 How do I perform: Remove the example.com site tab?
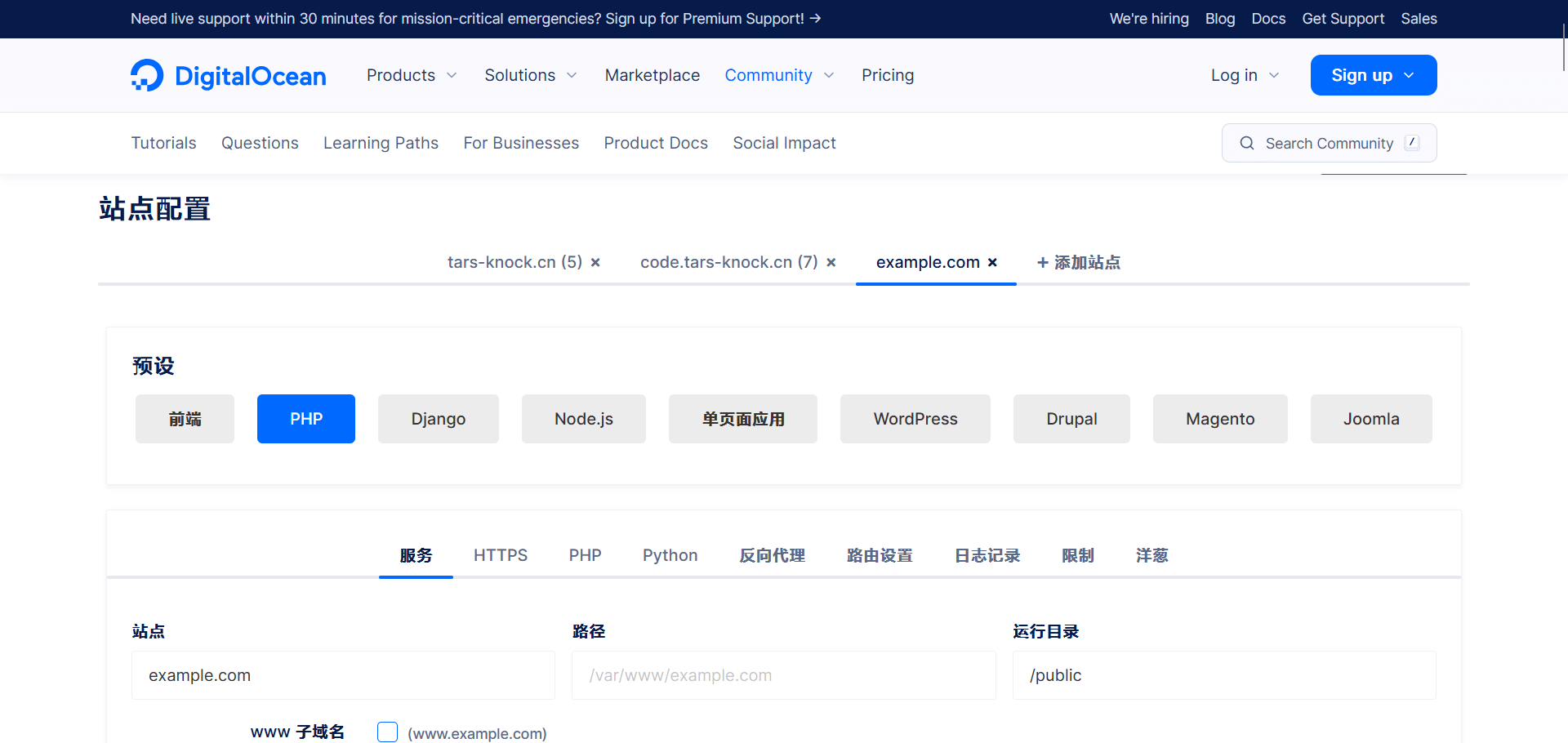coord(992,263)
